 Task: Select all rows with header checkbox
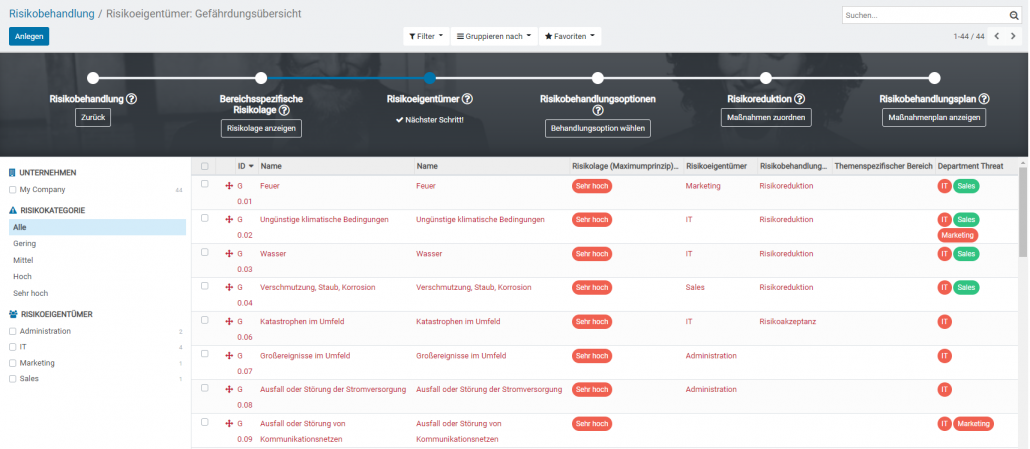(x=205, y=166)
